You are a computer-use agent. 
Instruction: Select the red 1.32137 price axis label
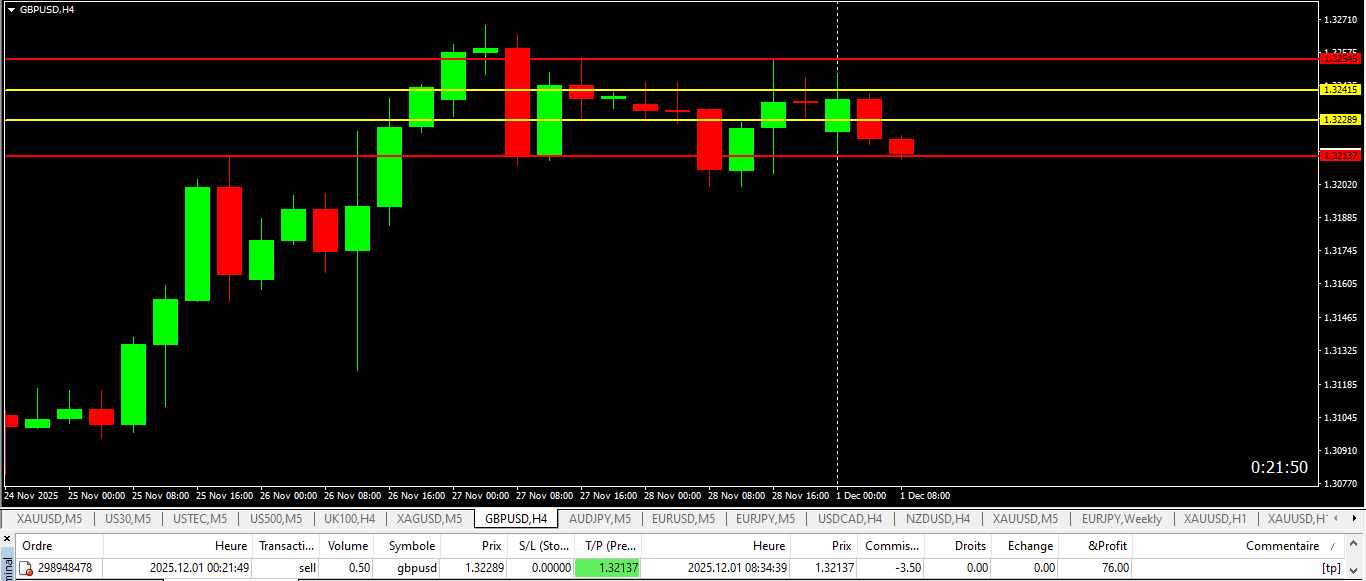[x=1340, y=156]
